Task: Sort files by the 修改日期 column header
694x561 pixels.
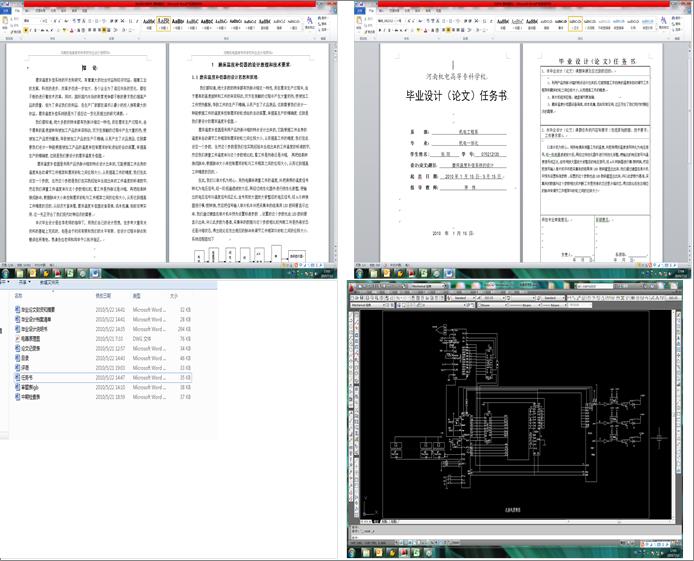Action: (103, 296)
